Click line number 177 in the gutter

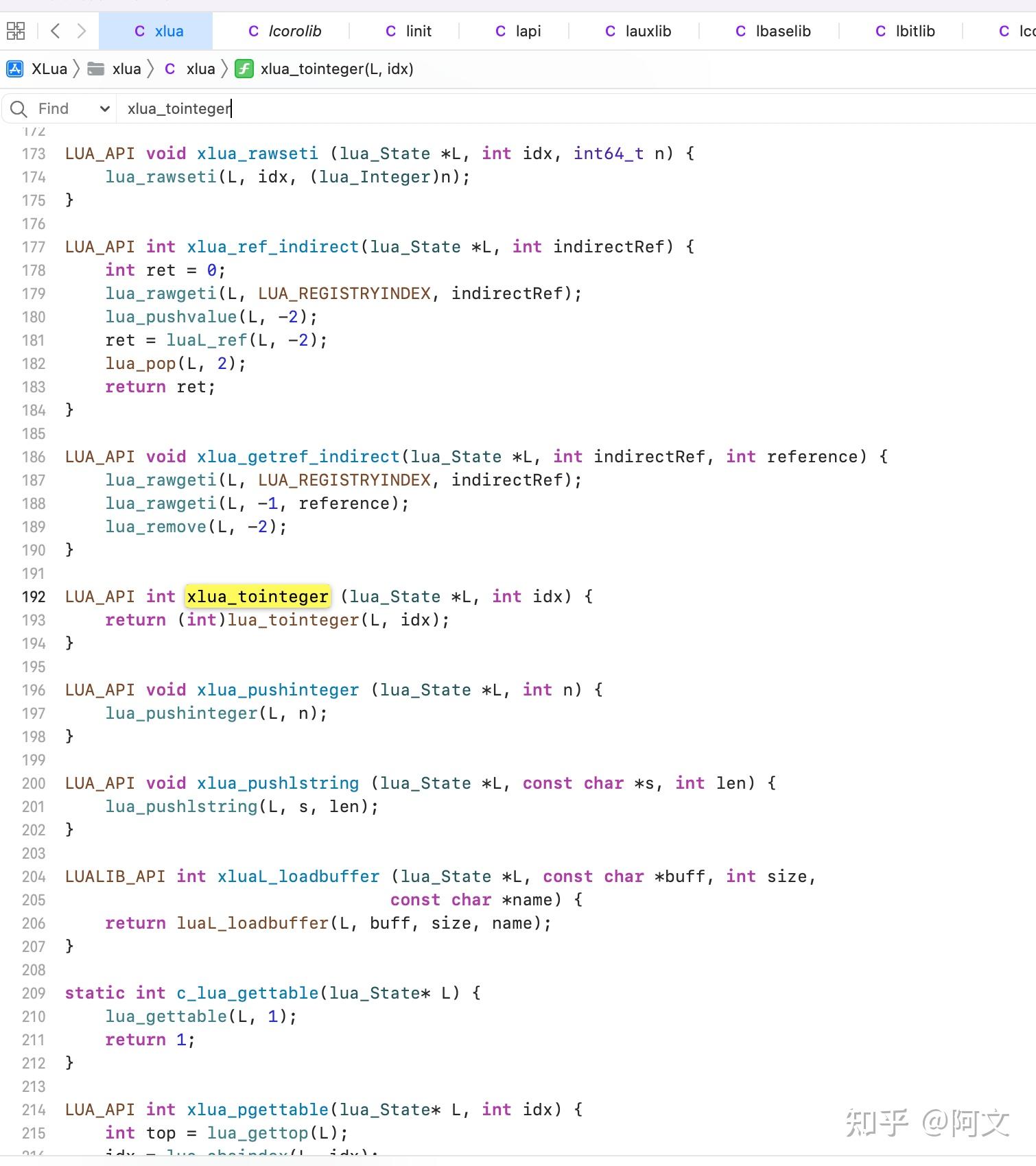point(34,247)
